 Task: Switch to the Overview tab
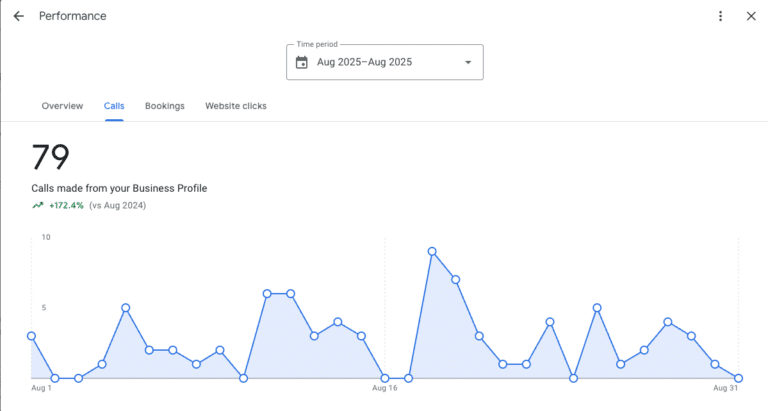coord(62,106)
